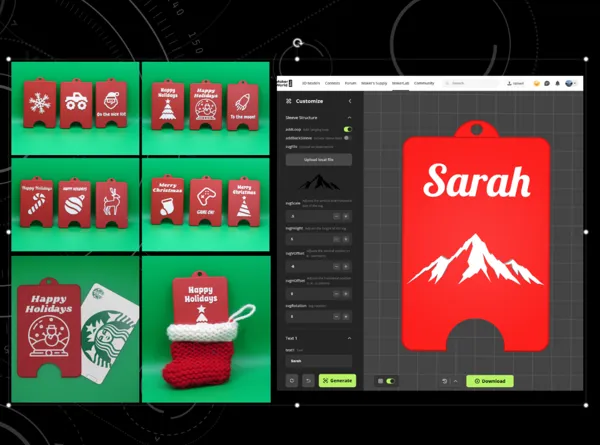The height and width of the screenshot is (445, 600).
Task: Open the snowflake, truck and Santa tags photo
Action: point(75,108)
